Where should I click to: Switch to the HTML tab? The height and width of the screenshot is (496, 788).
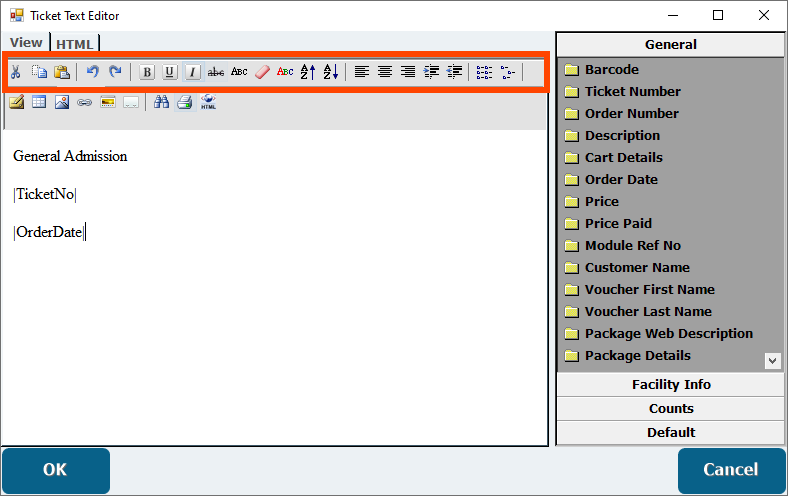click(x=74, y=44)
